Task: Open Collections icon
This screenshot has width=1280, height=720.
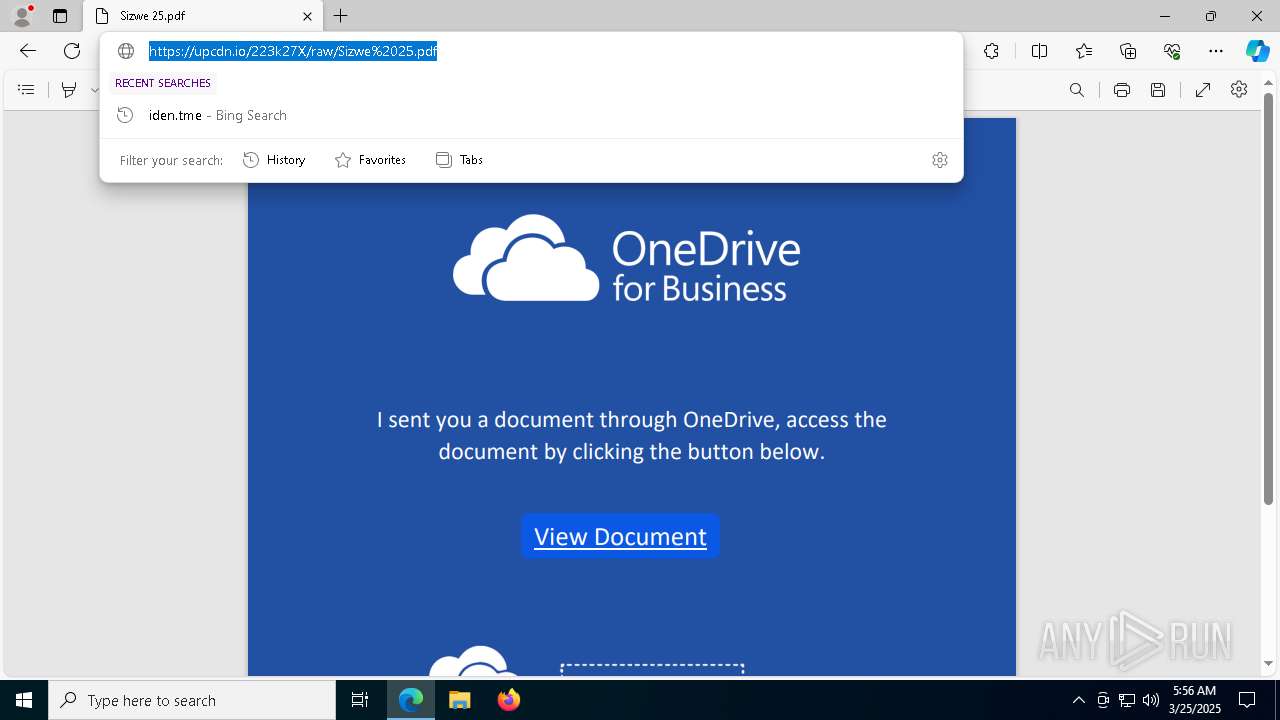Action: coord(1128,51)
